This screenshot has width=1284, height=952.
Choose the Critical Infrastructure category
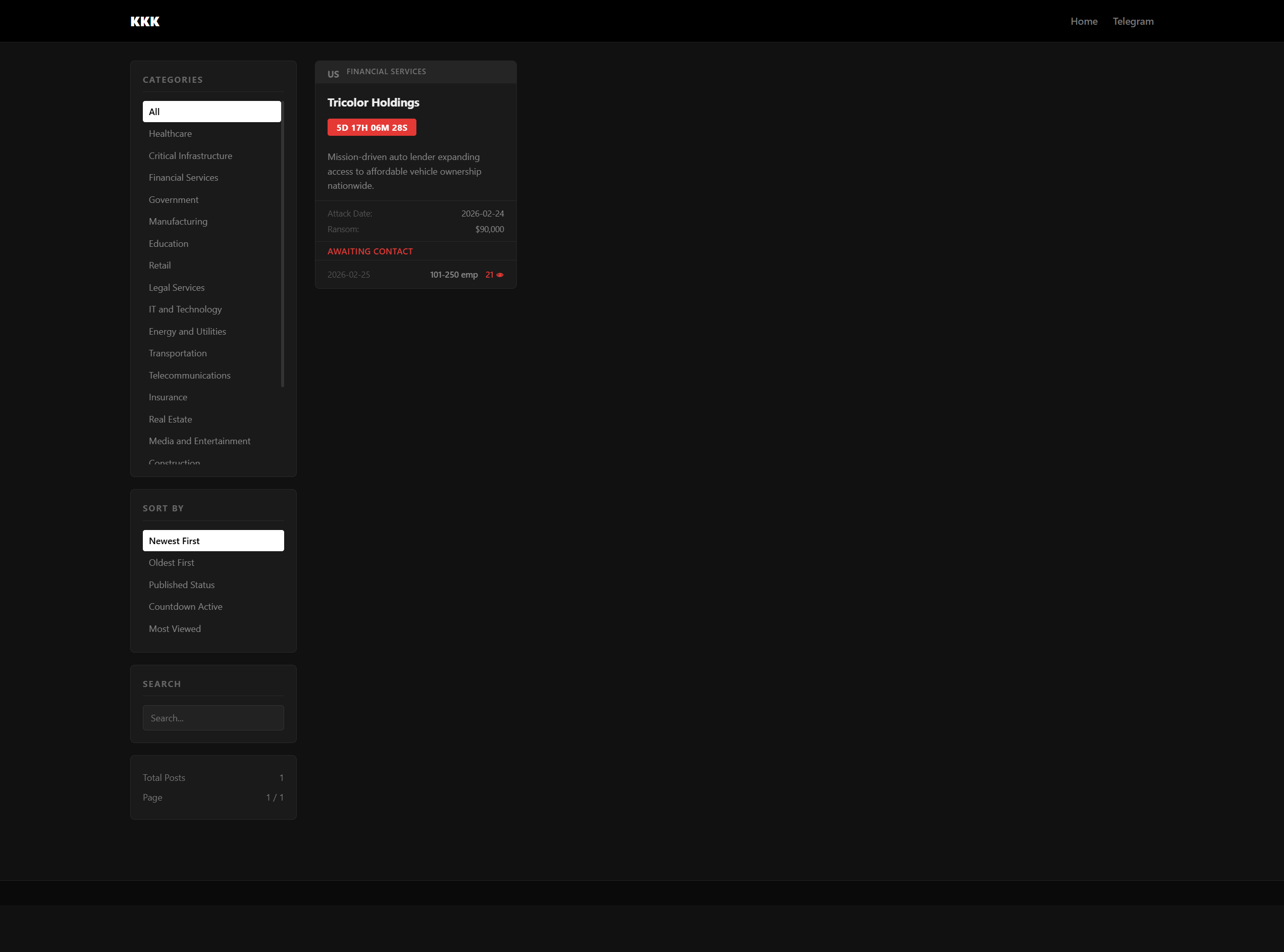point(190,155)
